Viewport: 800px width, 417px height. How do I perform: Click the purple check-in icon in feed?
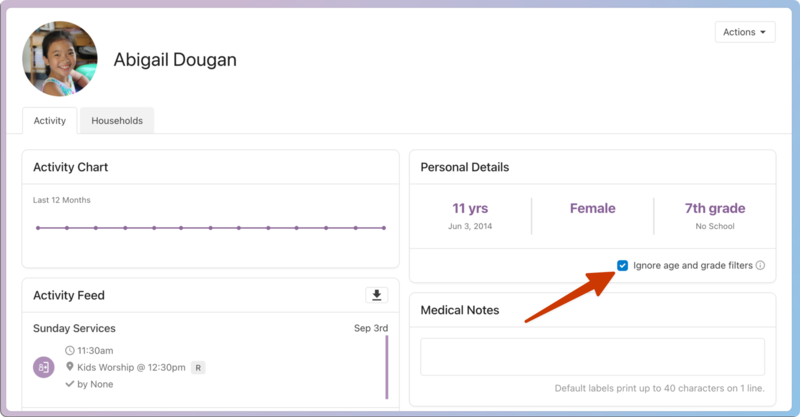coord(43,367)
